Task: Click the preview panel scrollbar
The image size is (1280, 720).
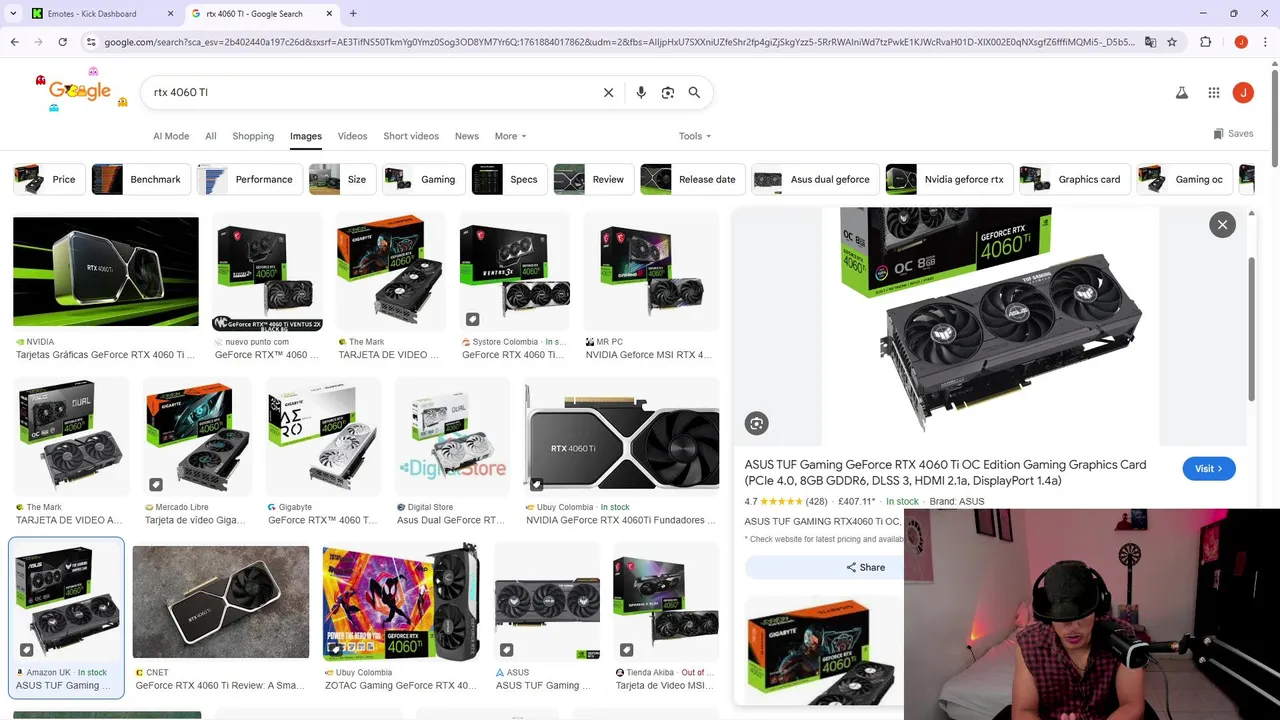Action: (1251, 330)
